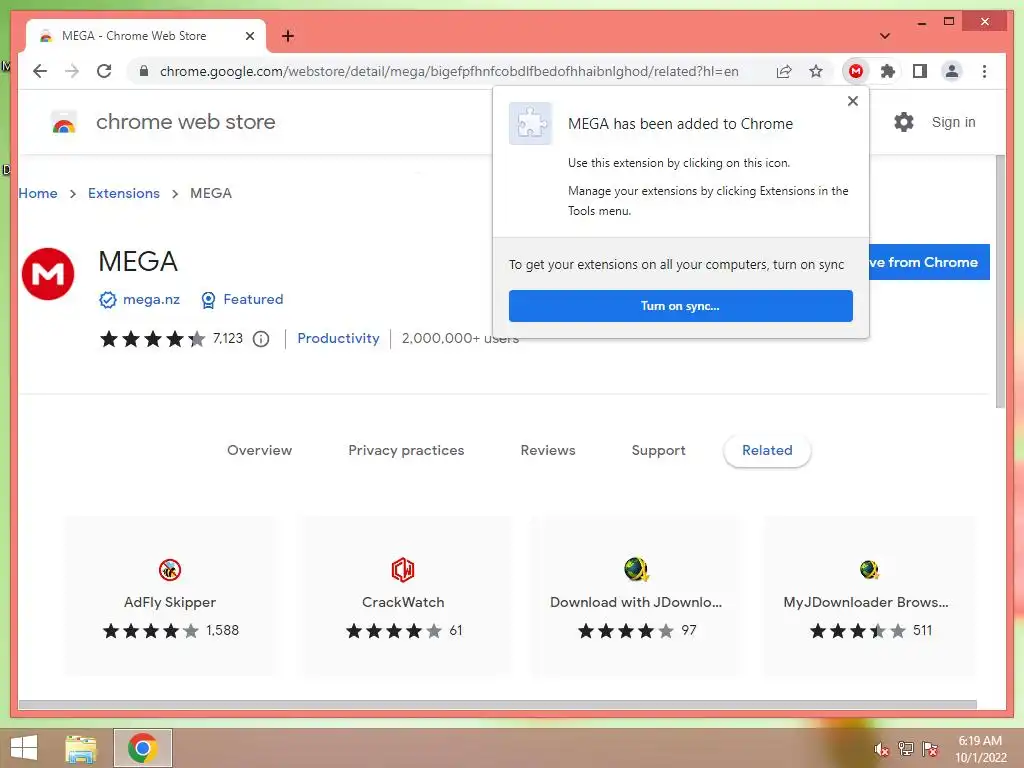The width and height of the screenshot is (1024, 768).
Task: Open the mega.nz publisher link
Action: pos(151,299)
